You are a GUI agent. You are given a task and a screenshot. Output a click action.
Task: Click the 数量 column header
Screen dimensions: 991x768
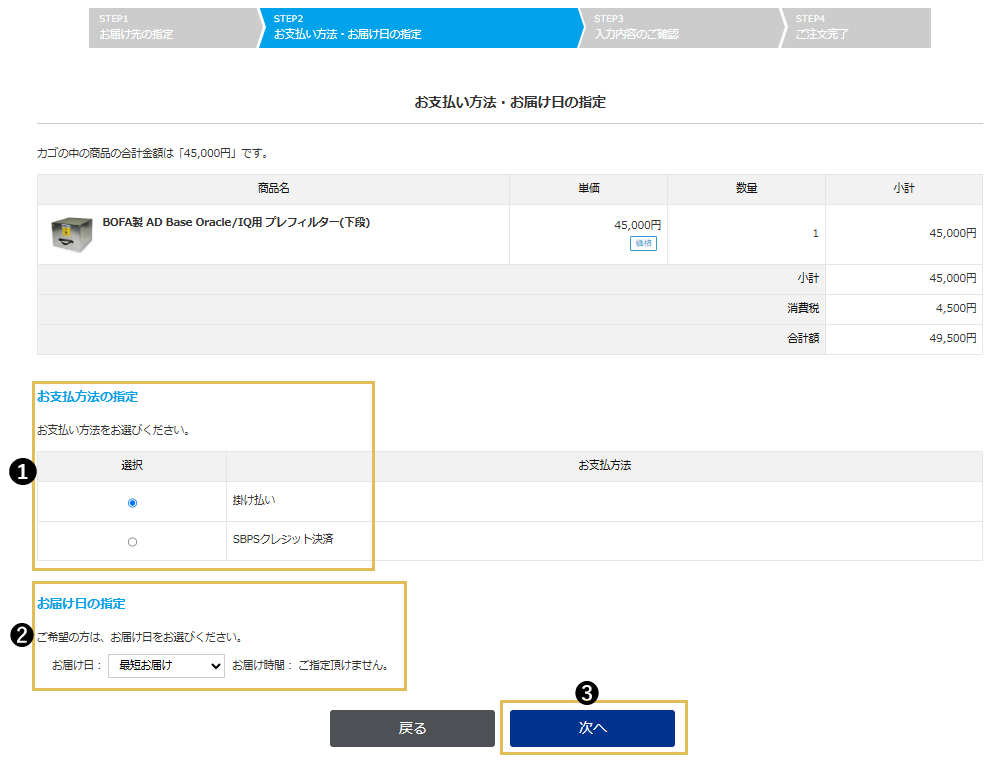tap(745, 188)
